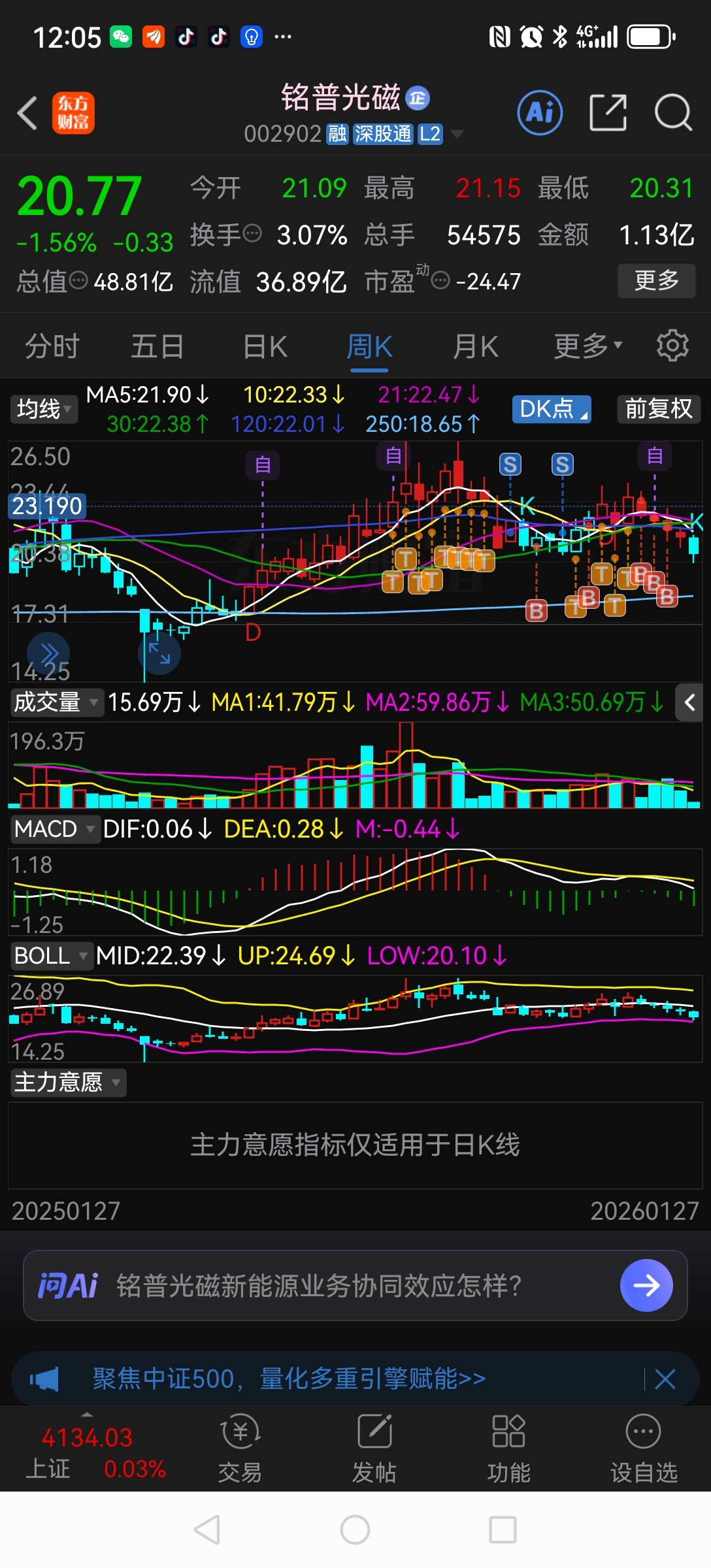Tap the 换手 info circle icon

click(x=252, y=233)
